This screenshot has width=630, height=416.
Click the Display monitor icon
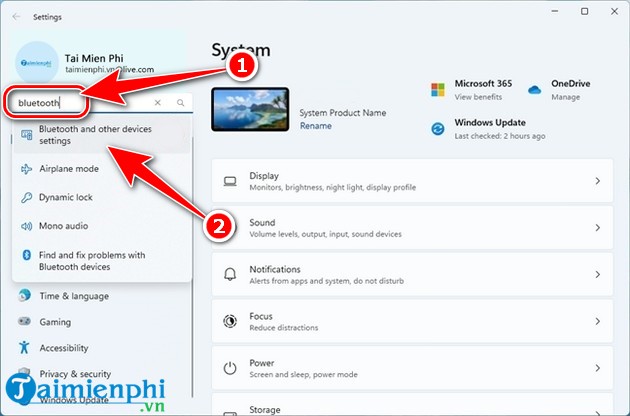pyautogui.click(x=230, y=181)
